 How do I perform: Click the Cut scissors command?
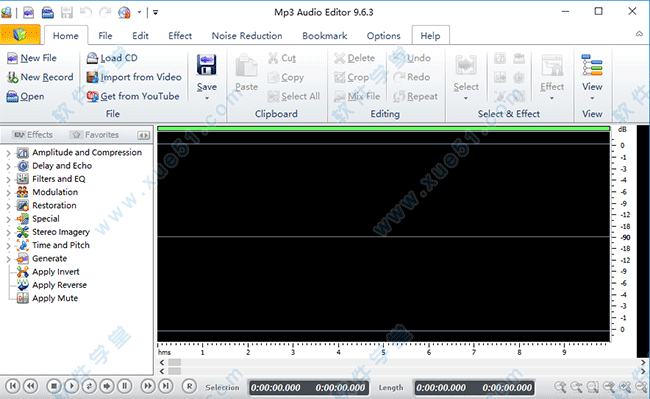coord(282,58)
